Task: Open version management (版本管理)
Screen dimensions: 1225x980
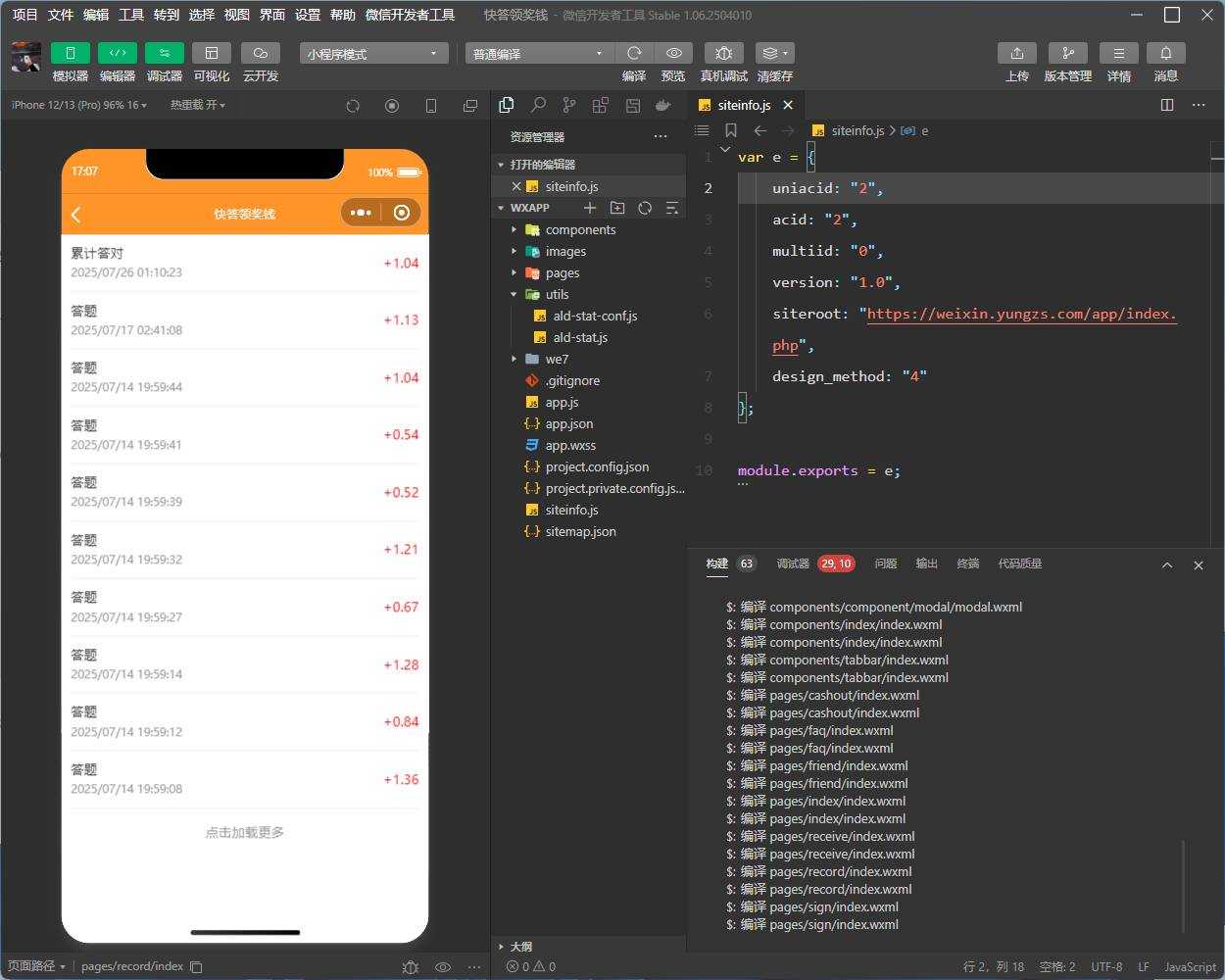Action: (1068, 53)
